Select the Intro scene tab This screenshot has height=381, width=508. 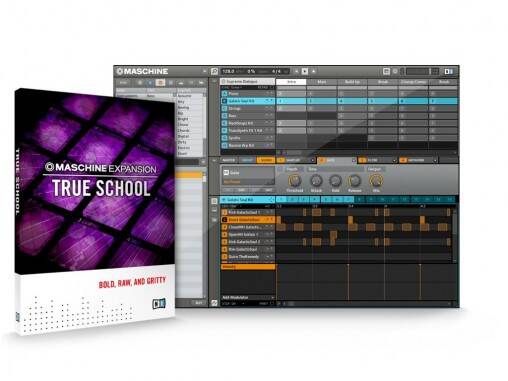tap(291, 82)
